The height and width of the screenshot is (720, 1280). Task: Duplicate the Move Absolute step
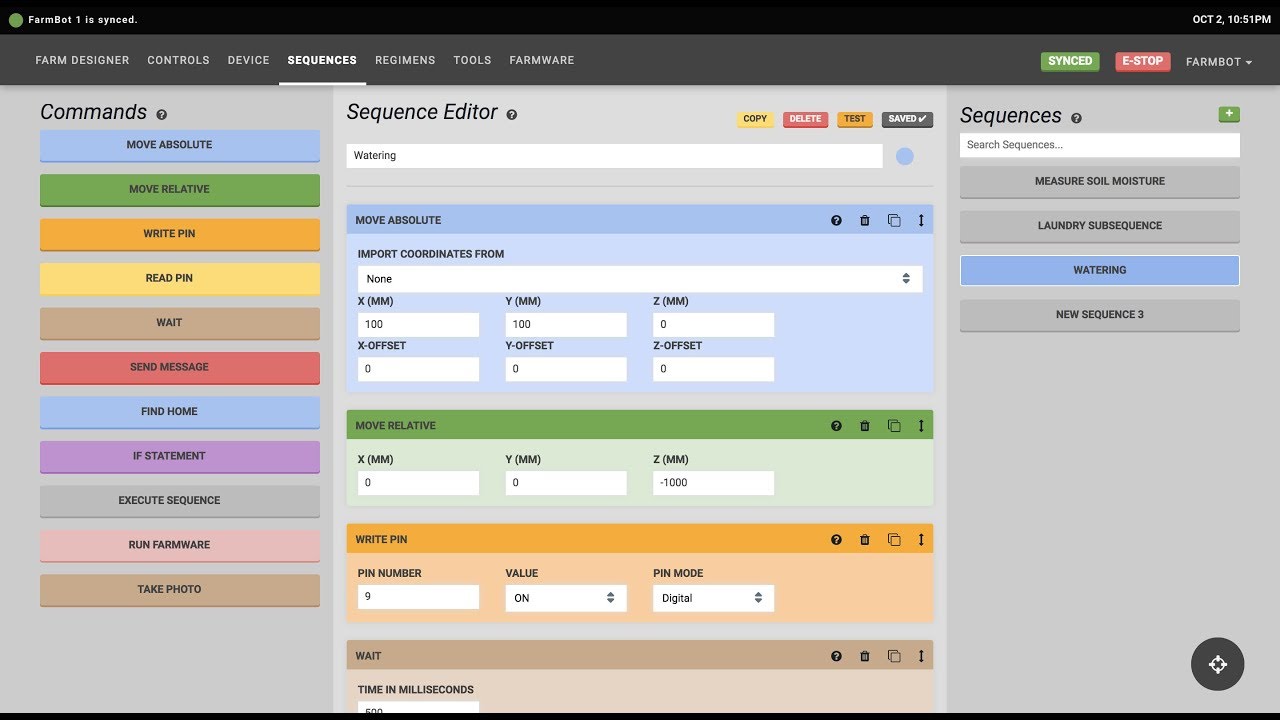pyautogui.click(x=894, y=220)
